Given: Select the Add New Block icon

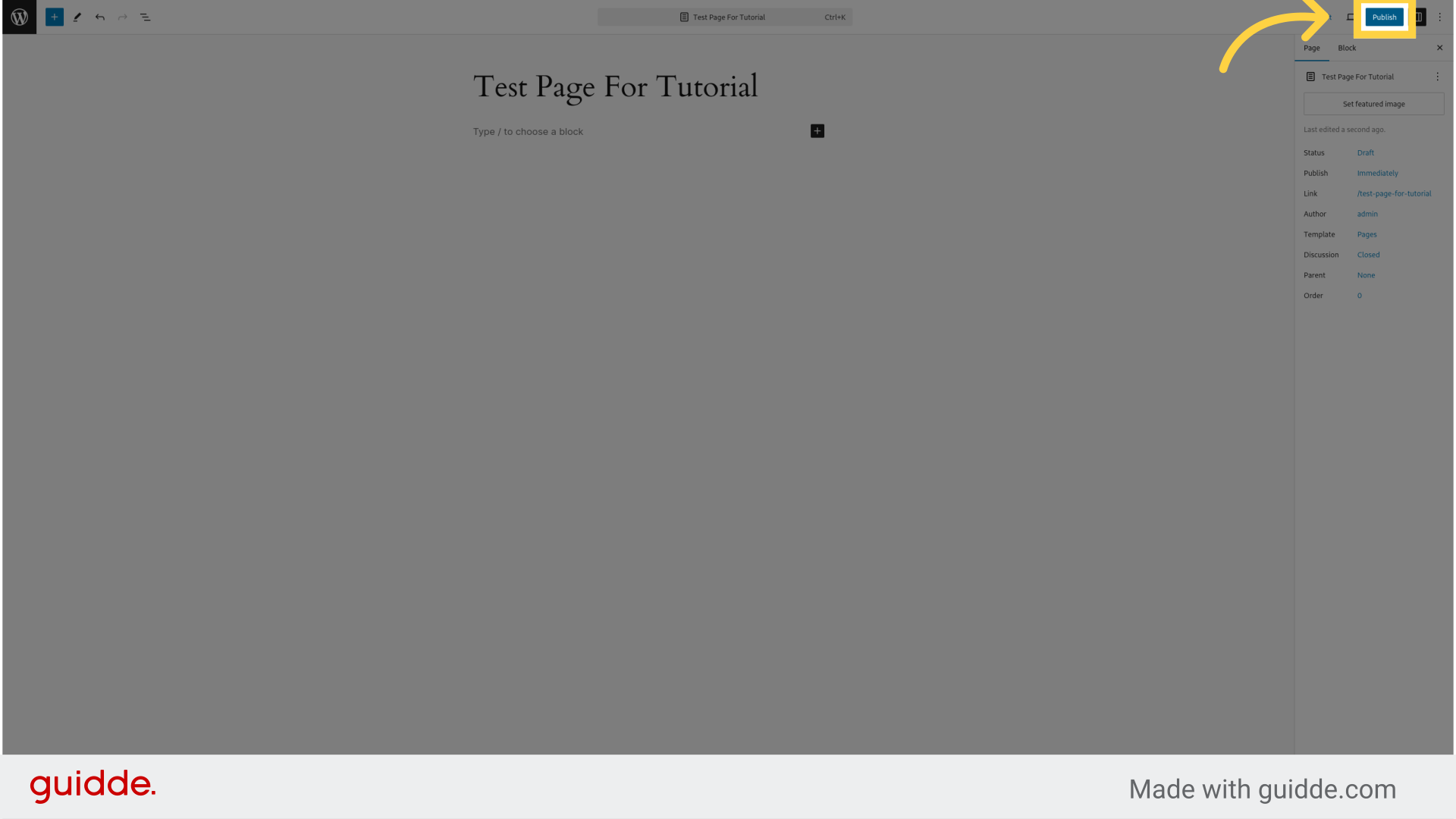Looking at the screenshot, I should 54,16.
